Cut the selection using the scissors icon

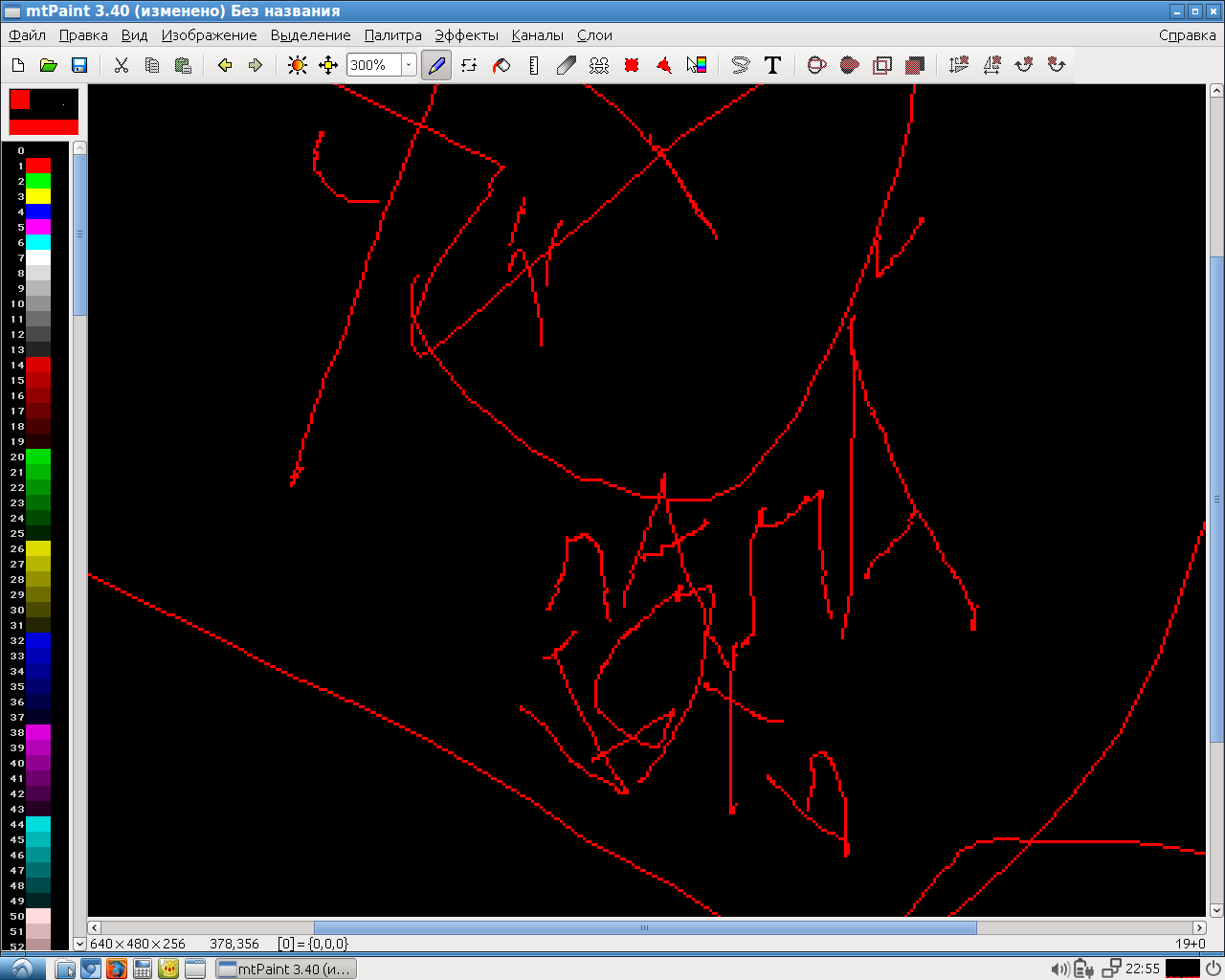(122, 65)
